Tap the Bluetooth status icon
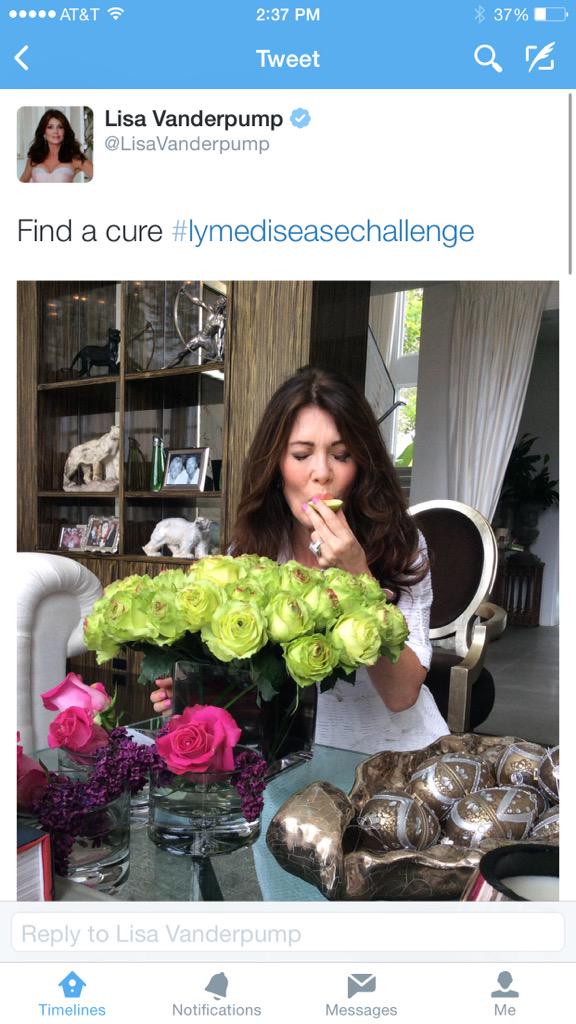This screenshot has width=576, height=1024. tap(480, 14)
